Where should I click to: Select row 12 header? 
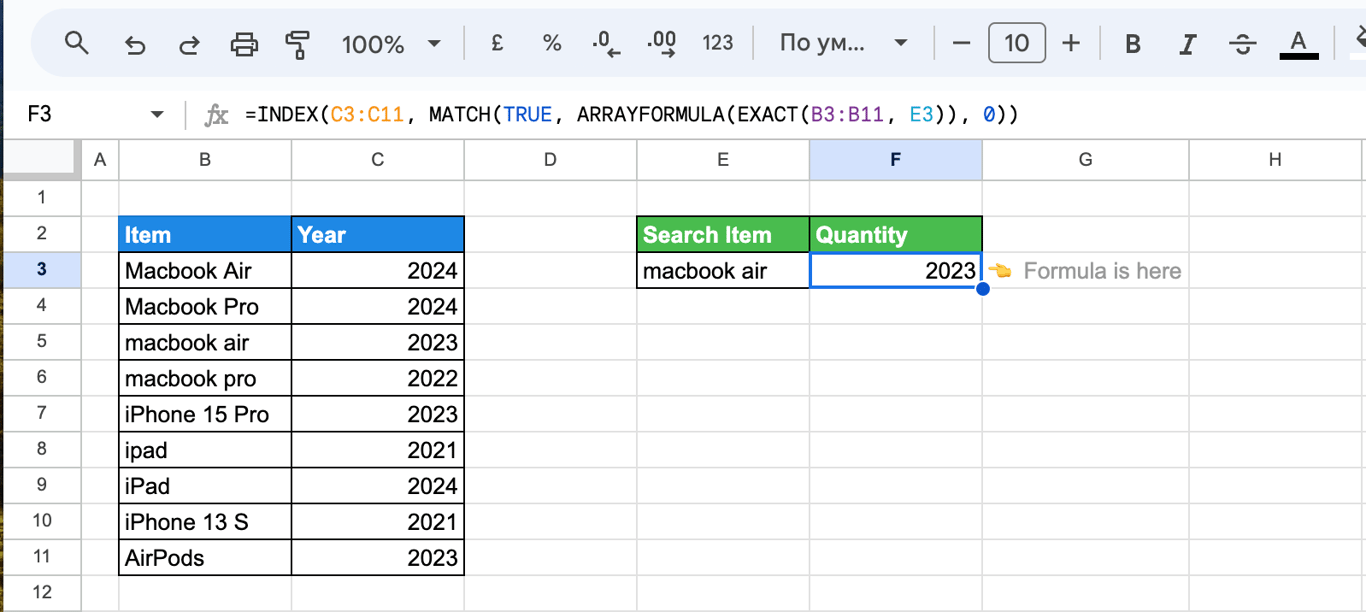point(41,592)
